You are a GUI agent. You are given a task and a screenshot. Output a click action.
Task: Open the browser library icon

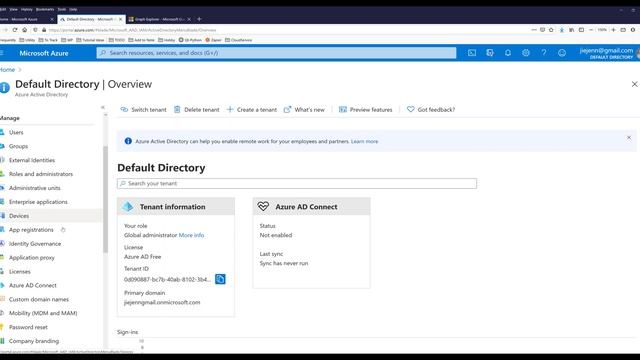(571, 30)
